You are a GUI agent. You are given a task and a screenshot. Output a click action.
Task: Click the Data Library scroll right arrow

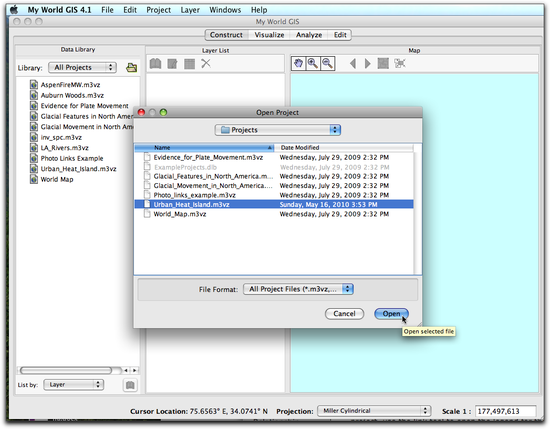(134, 370)
